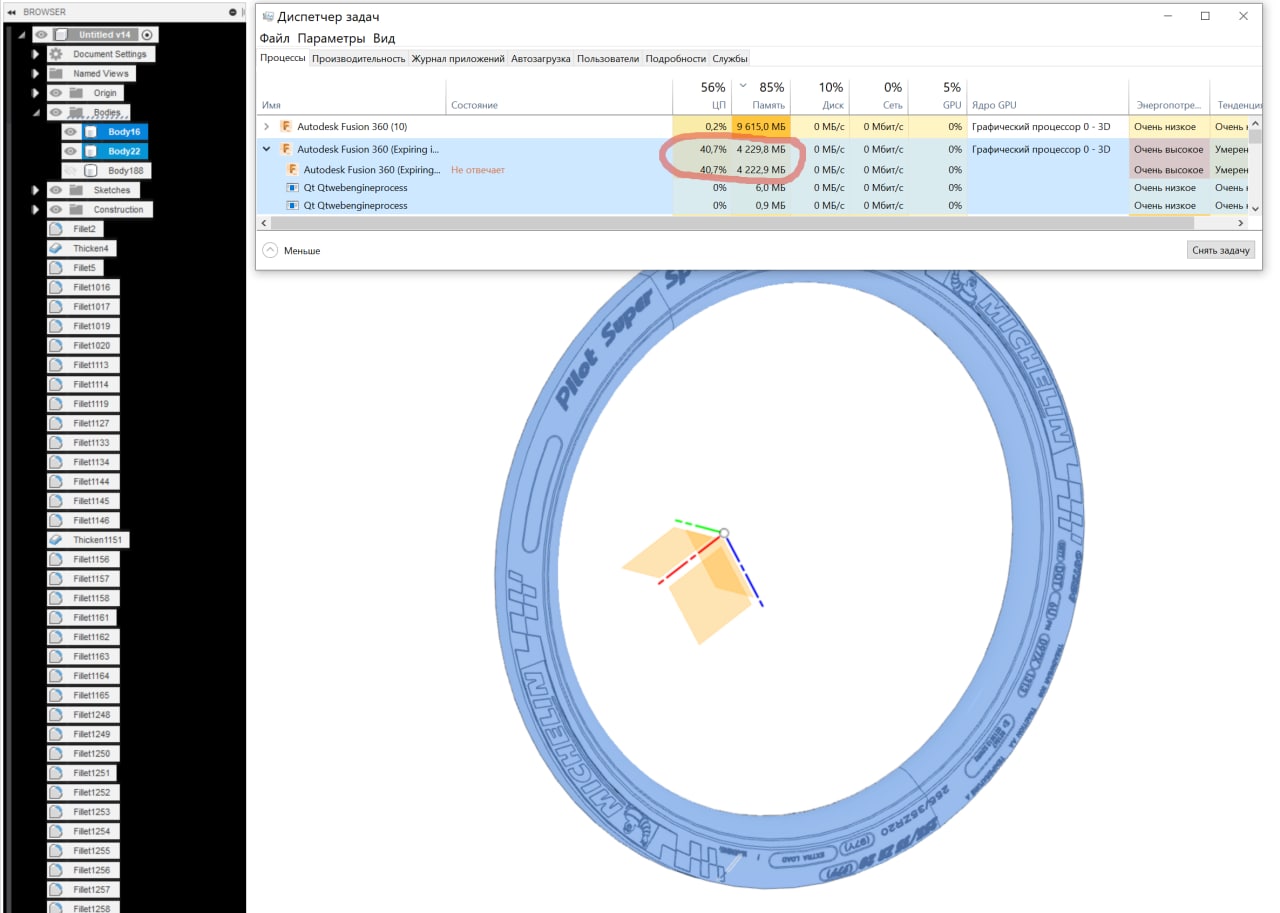This screenshot has height=913, width=1280.
Task: Sort processes by the Диск column header
Action: click(x=820, y=96)
